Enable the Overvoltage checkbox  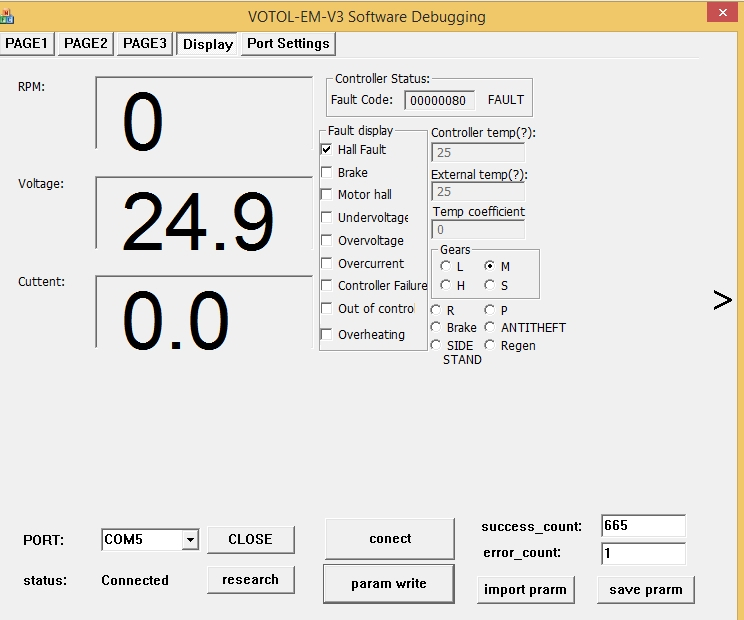pyautogui.click(x=327, y=240)
